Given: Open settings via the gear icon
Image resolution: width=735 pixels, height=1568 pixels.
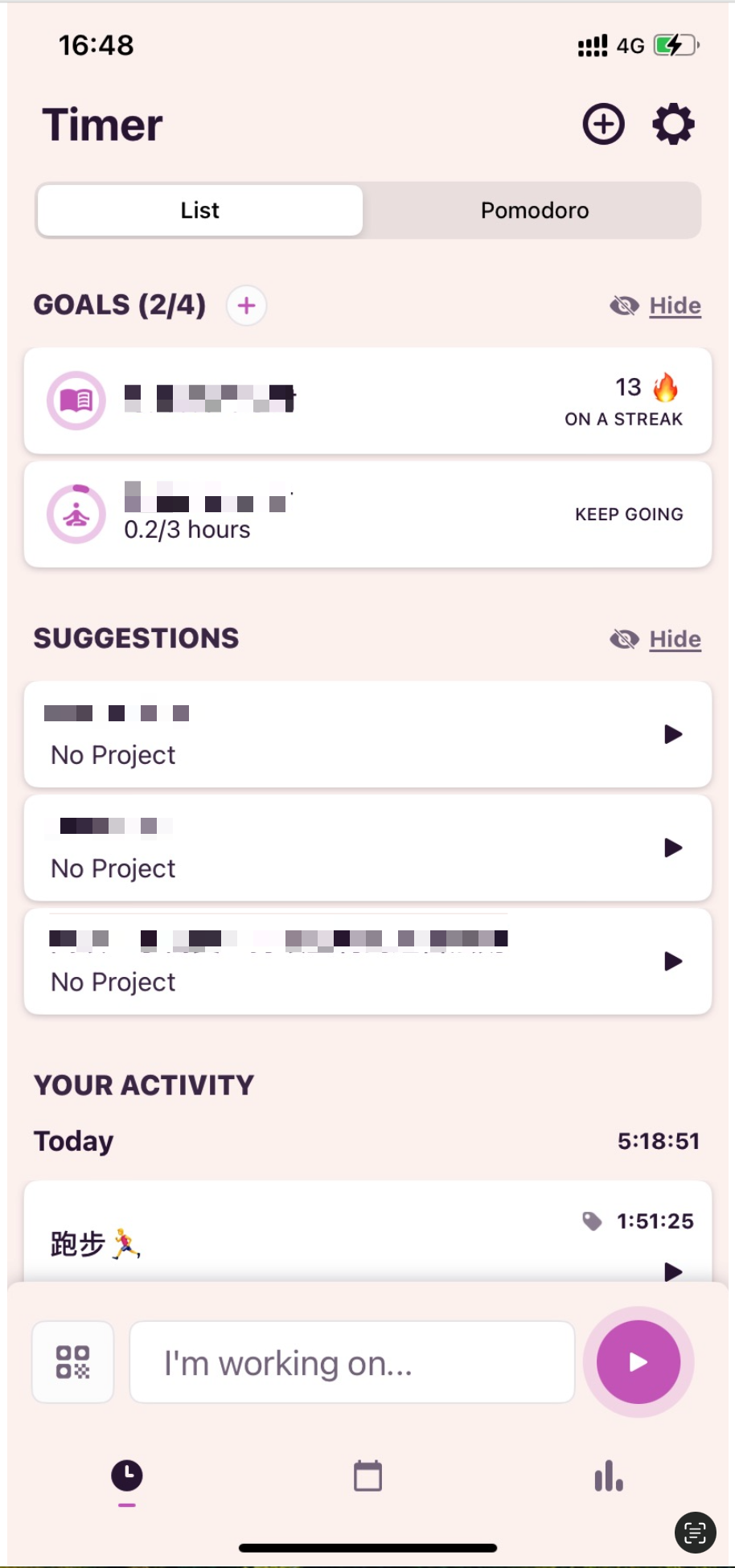Looking at the screenshot, I should pyautogui.click(x=673, y=125).
